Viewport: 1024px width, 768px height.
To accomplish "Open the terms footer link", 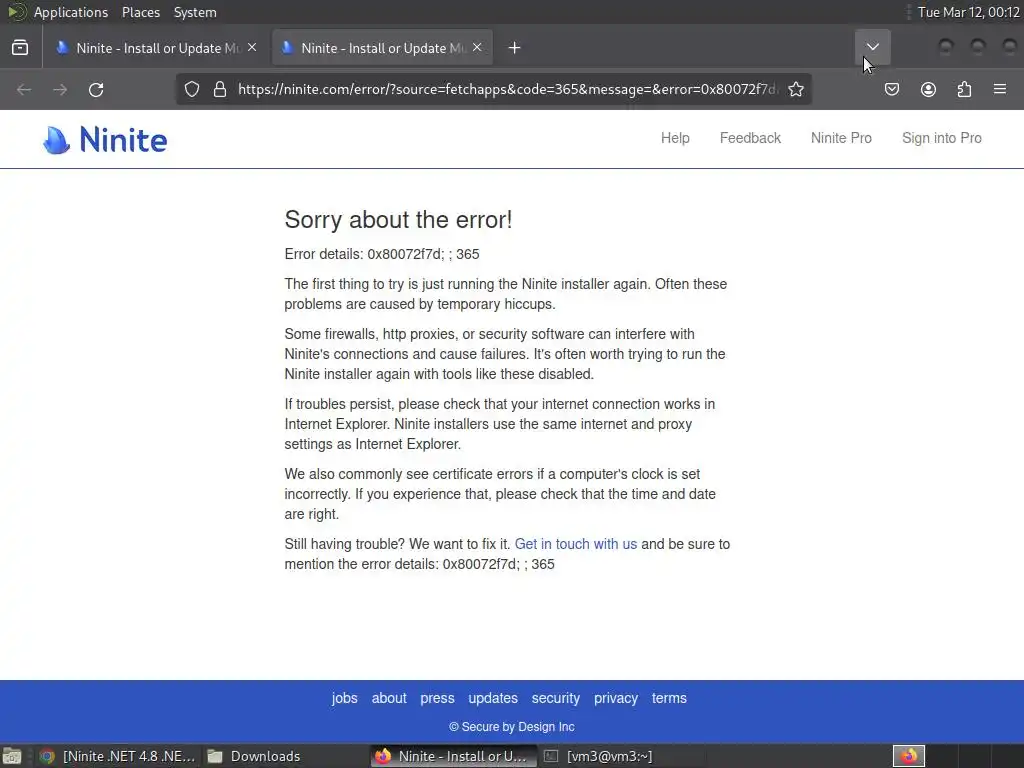I will point(669,698).
